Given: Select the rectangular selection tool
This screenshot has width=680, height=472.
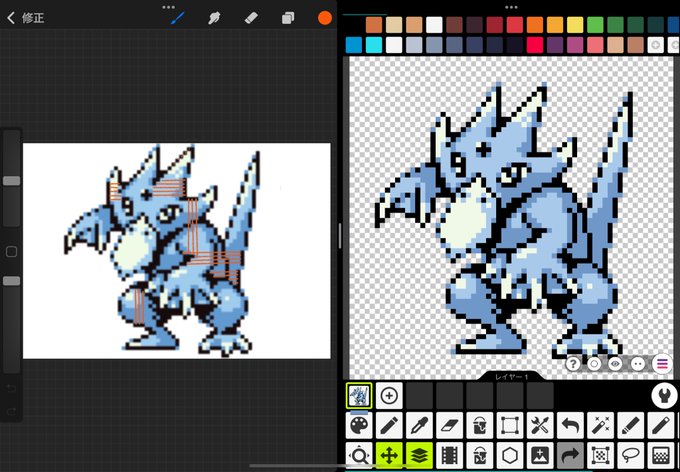Looking at the screenshot, I should [x=510, y=425].
